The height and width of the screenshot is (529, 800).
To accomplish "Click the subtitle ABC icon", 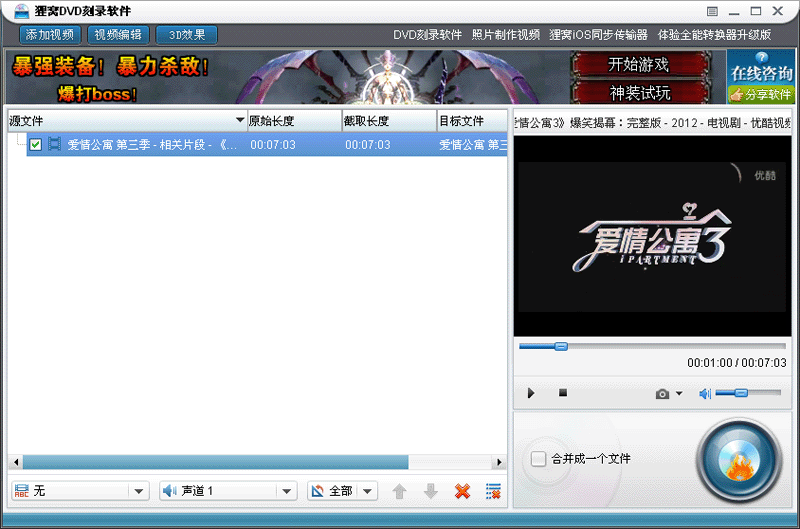I will (x=21, y=491).
